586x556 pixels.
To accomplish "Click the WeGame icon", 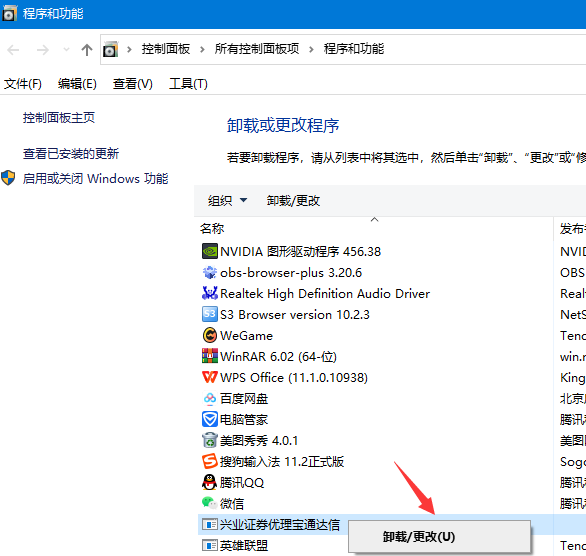I will tap(210, 335).
